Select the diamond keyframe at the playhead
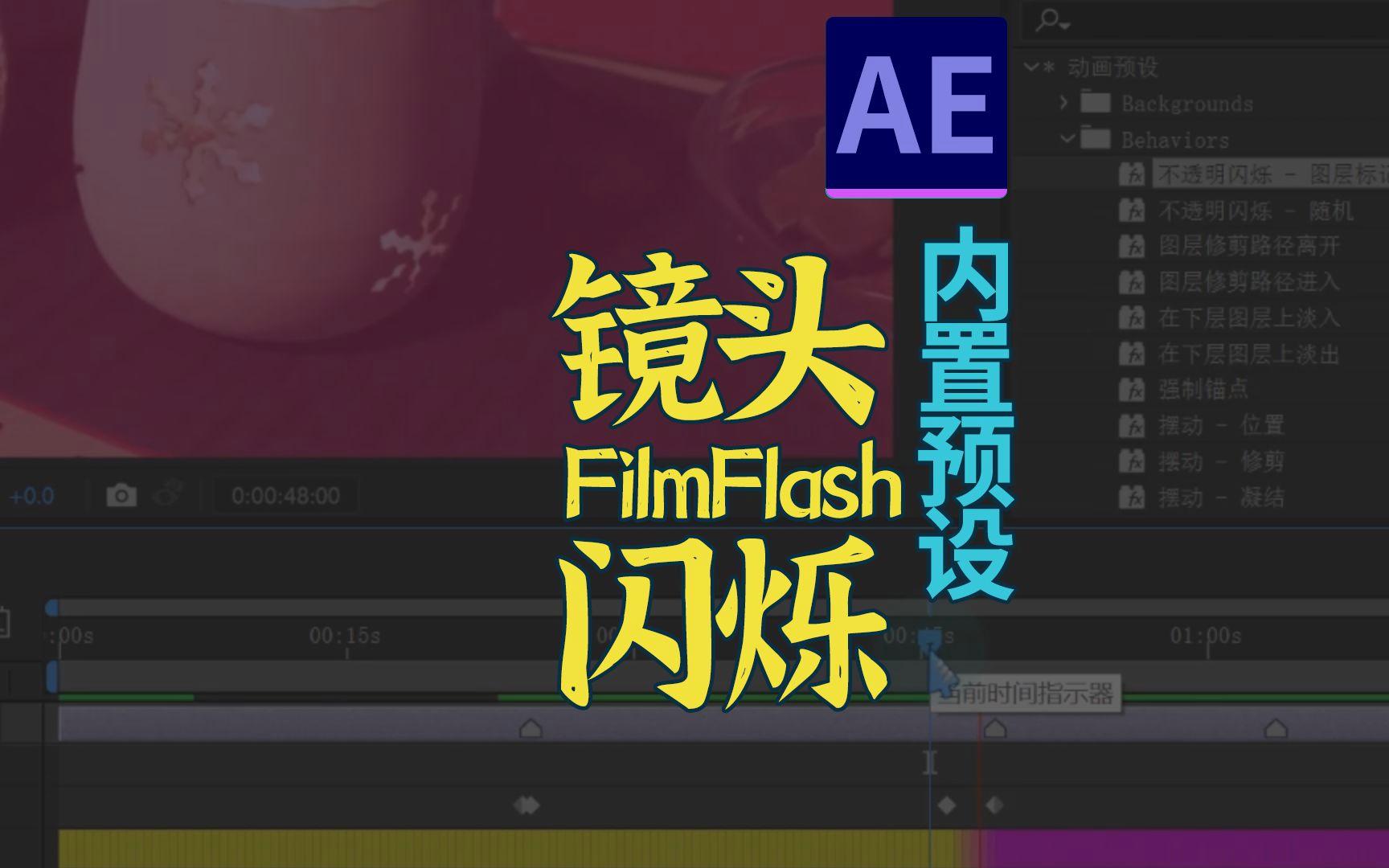The width and height of the screenshot is (1389, 868). 947,805
